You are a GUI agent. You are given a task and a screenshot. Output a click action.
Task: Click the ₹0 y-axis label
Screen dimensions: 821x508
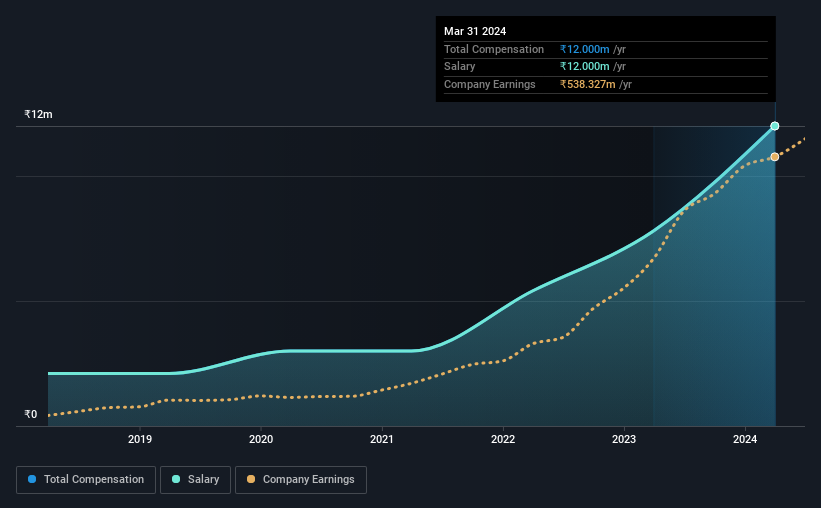coord(31,414)
